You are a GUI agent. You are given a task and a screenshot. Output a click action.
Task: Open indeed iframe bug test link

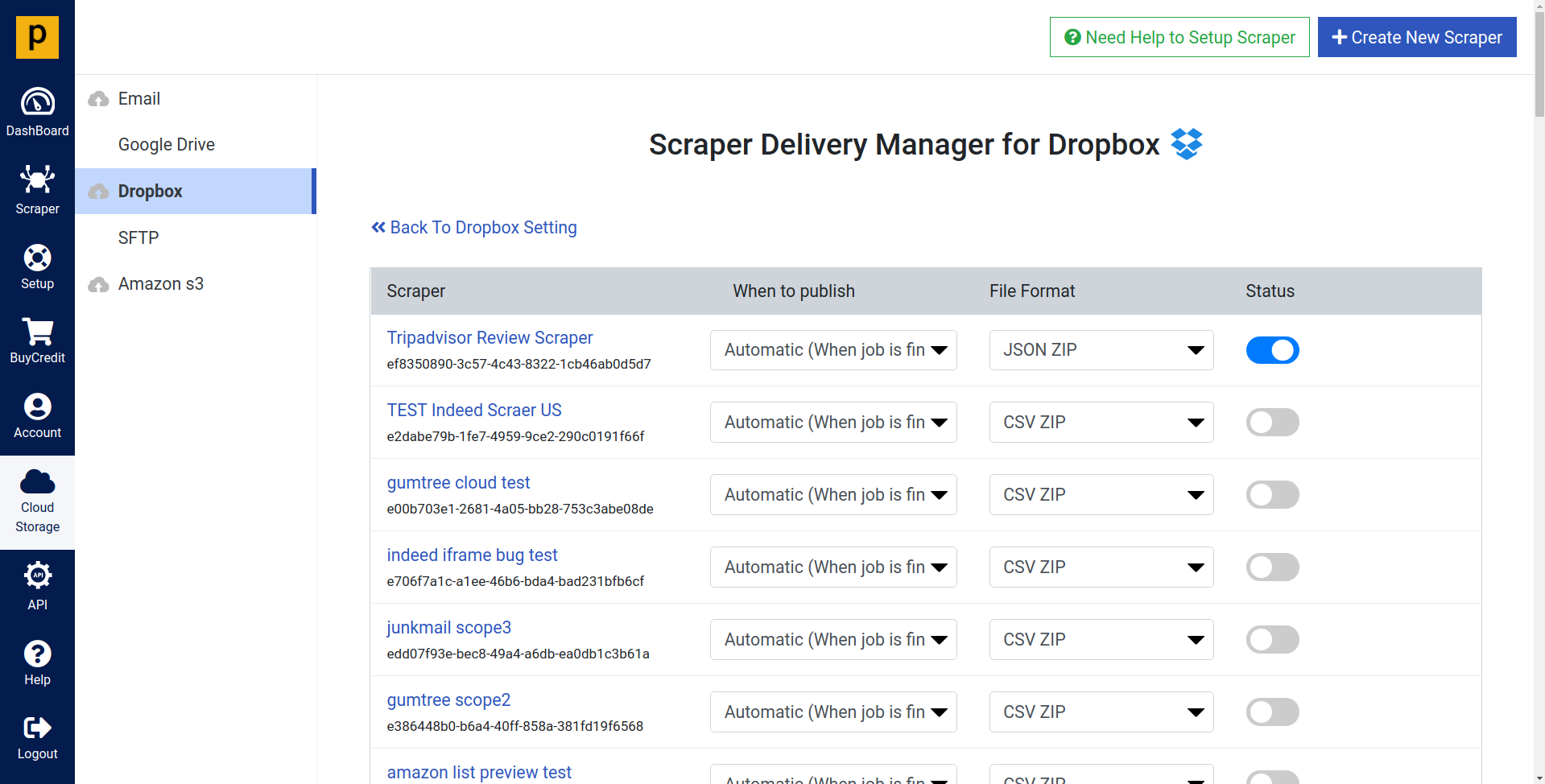[472, 555]
